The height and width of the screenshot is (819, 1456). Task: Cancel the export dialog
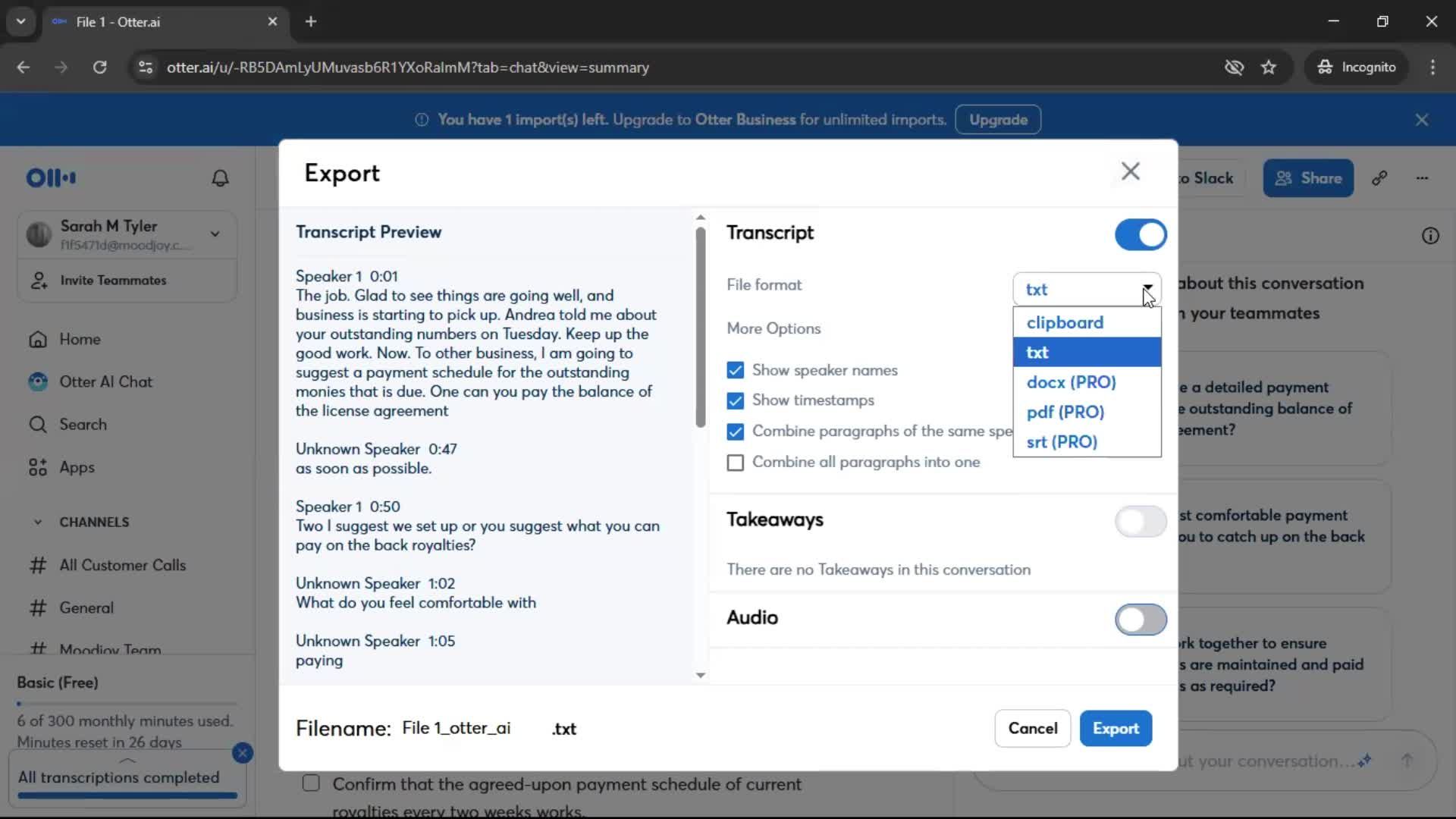tap(1032, 728)
